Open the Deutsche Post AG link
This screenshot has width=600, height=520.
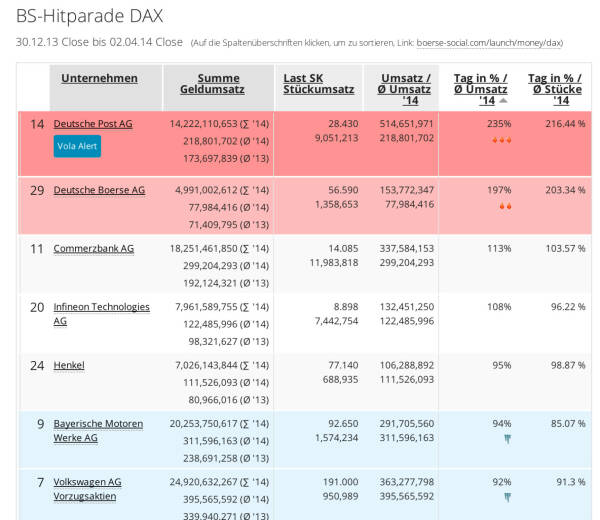pyautogui.click(x=93, y=124)
